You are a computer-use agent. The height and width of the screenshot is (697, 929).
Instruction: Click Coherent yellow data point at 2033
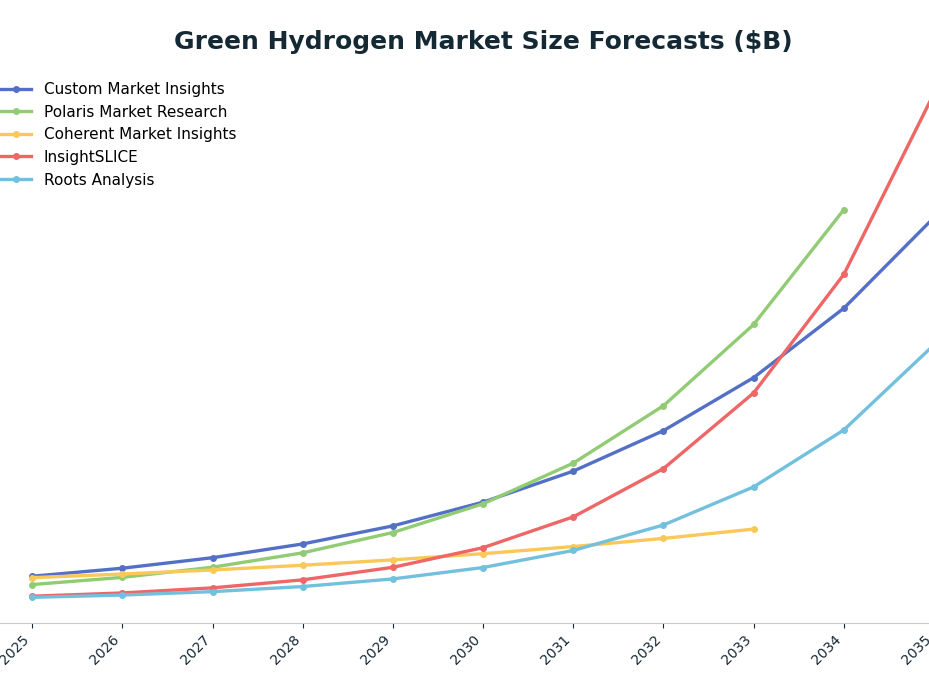[x=754, y=529]
